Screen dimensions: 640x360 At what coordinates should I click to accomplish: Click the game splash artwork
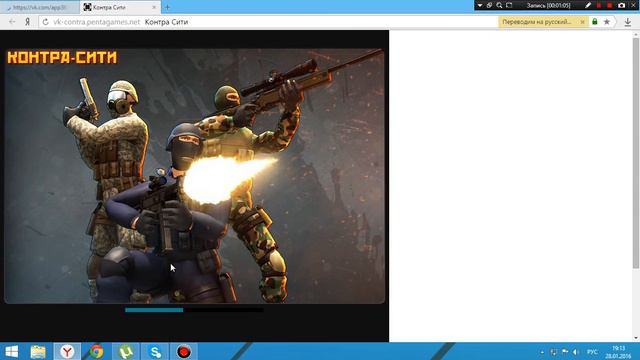[x=194, y=176]
